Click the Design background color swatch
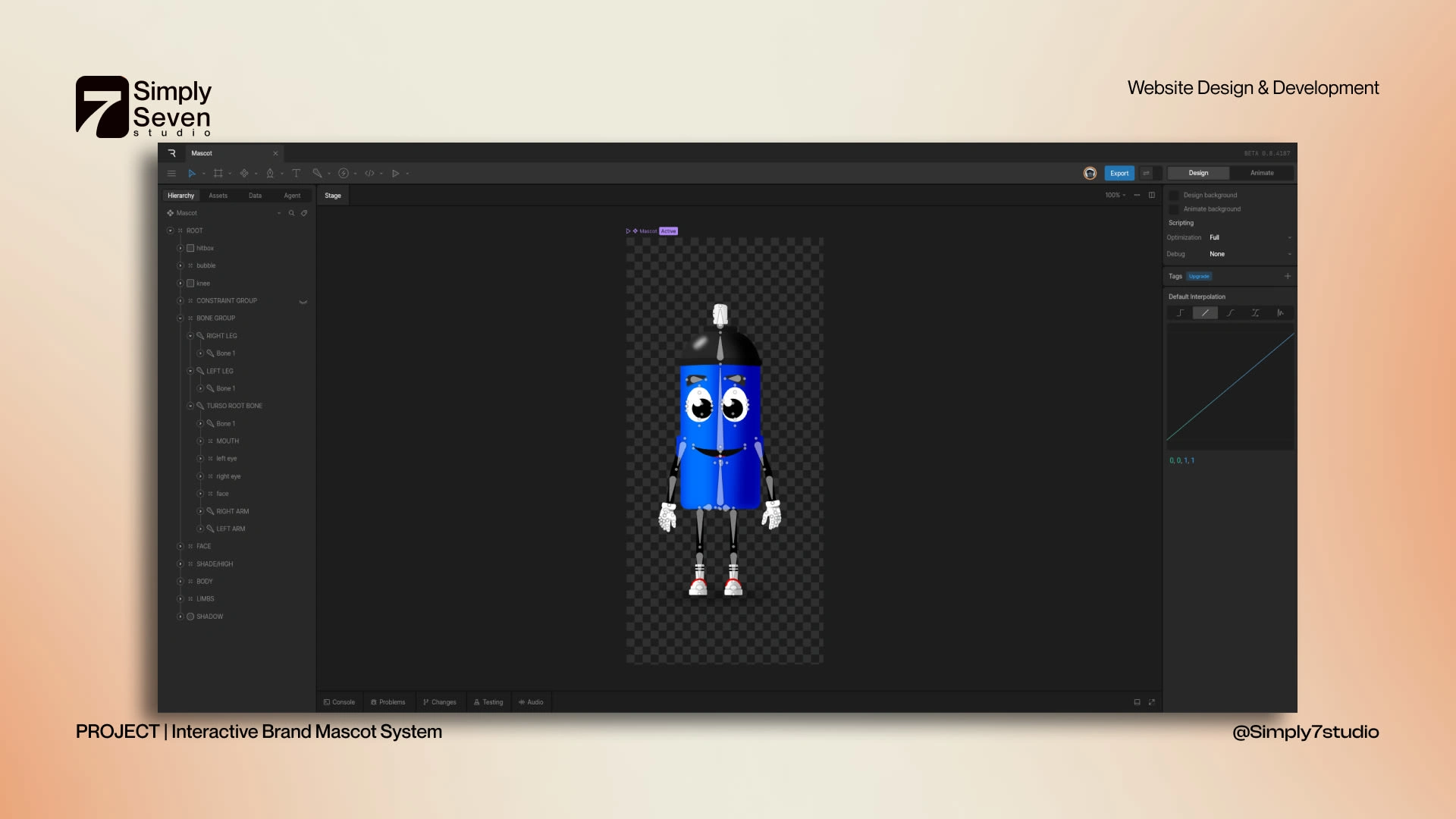The width and height of the screenshot is (1456, 819). (x=1174, y=195)
